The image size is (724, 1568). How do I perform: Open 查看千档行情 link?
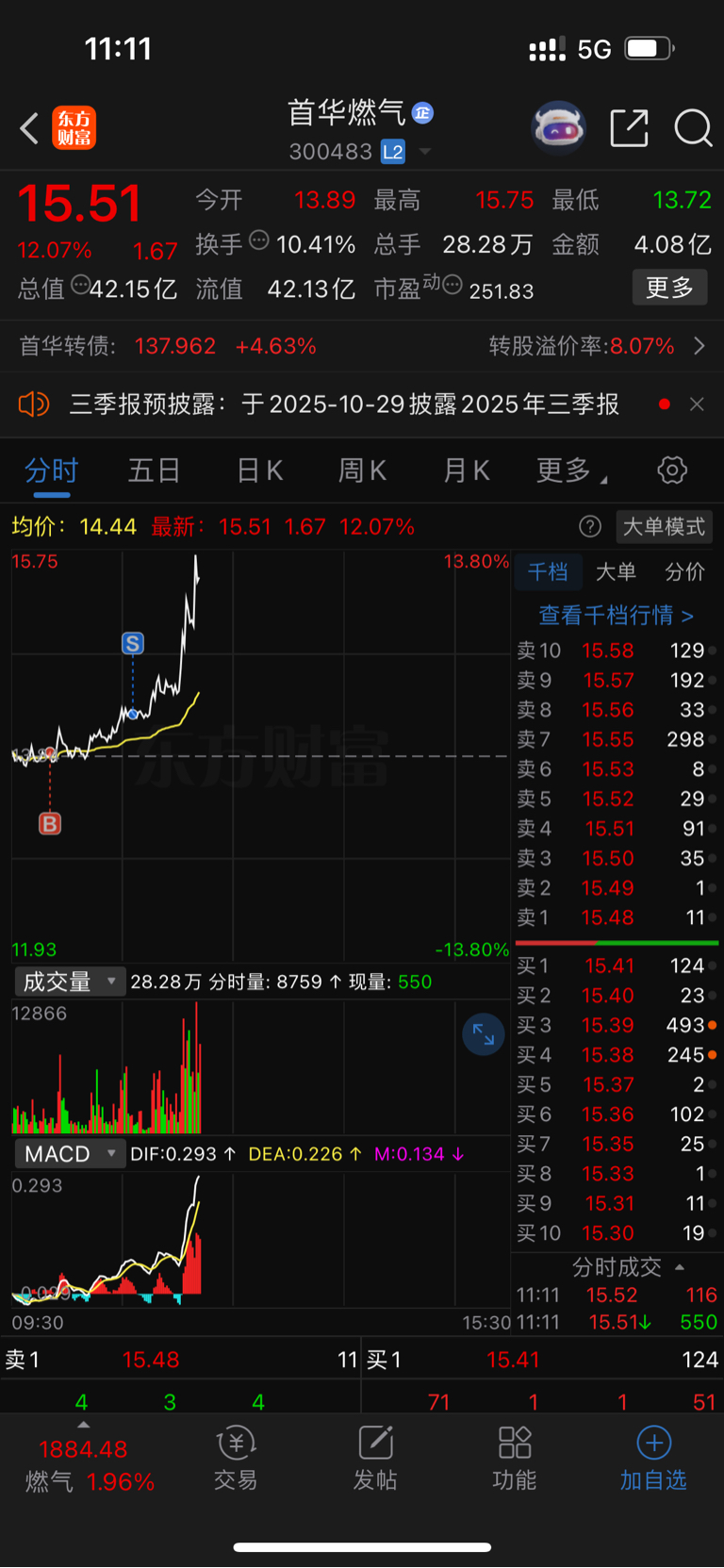(617, 616)
